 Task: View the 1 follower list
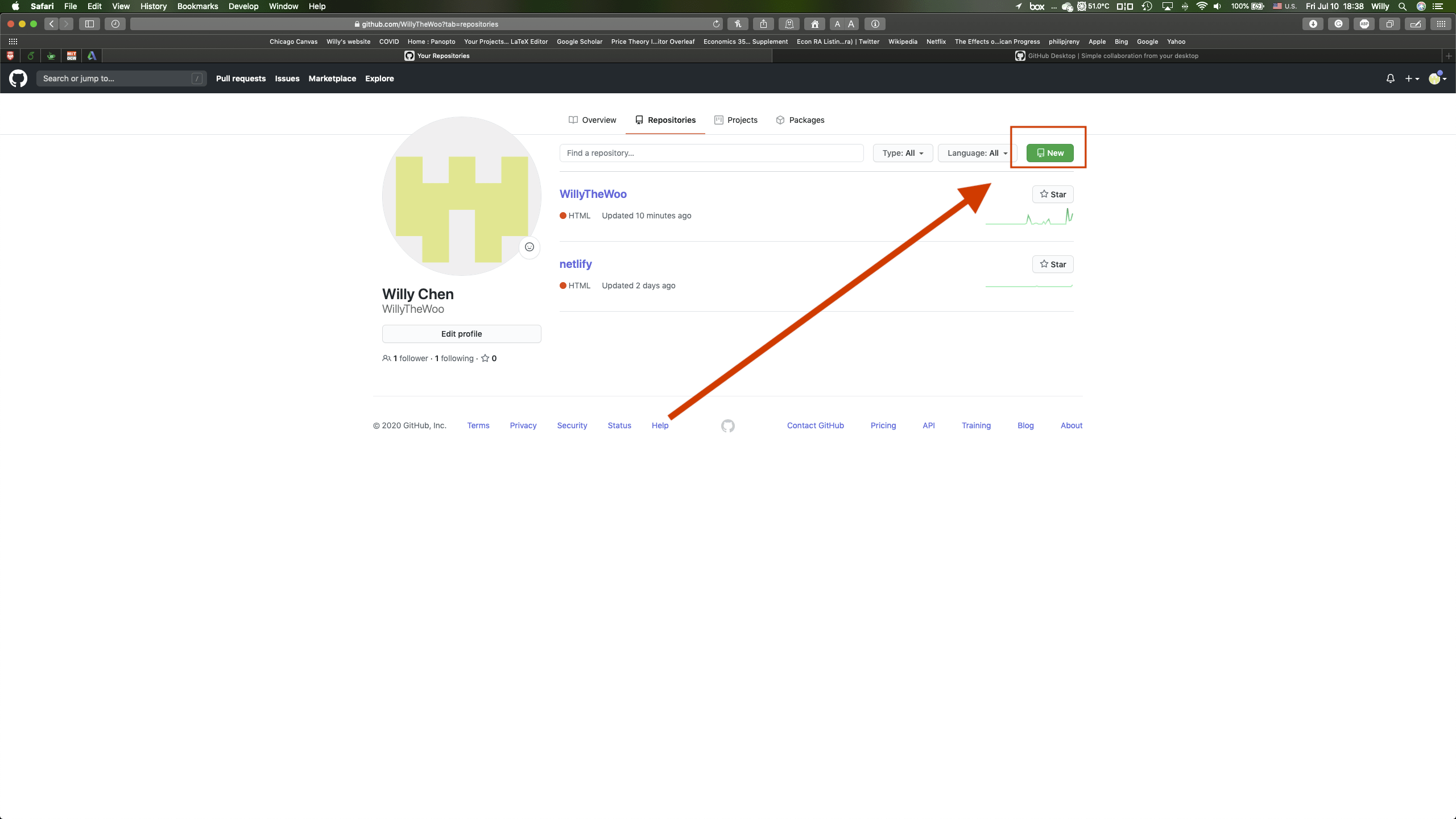(406, 358)
